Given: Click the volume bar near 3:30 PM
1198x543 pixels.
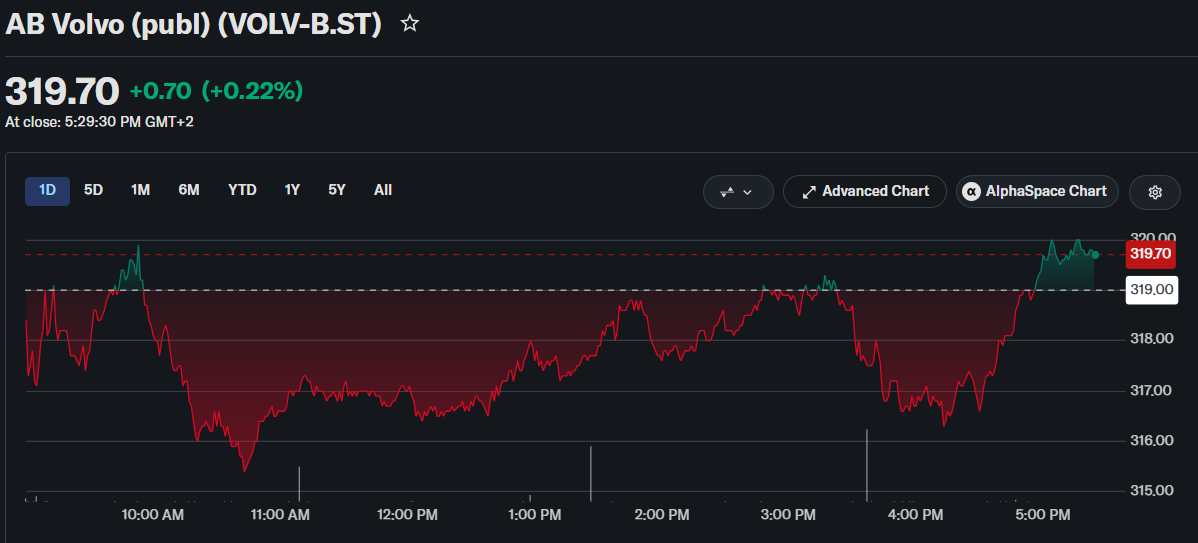Looking at the screenshot, I should click(866, 465).
